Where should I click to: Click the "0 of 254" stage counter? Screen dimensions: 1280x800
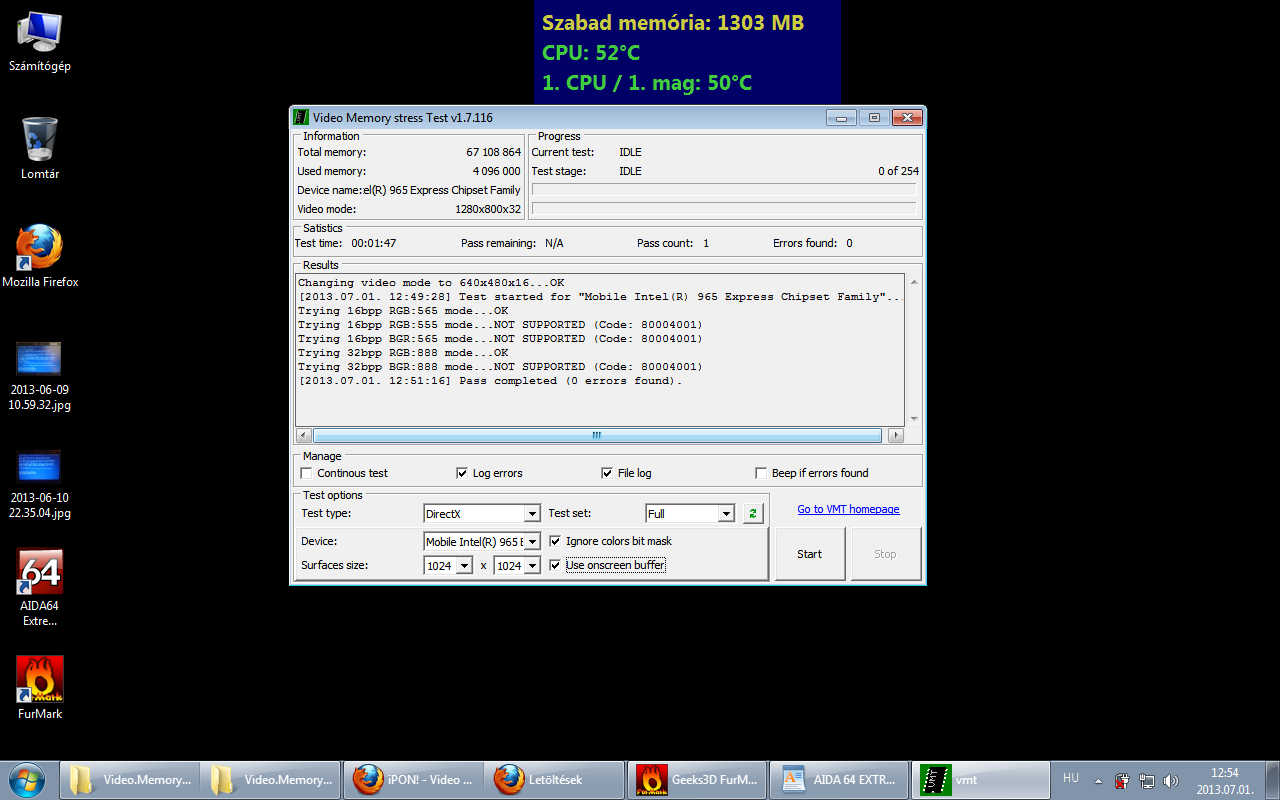898,171
